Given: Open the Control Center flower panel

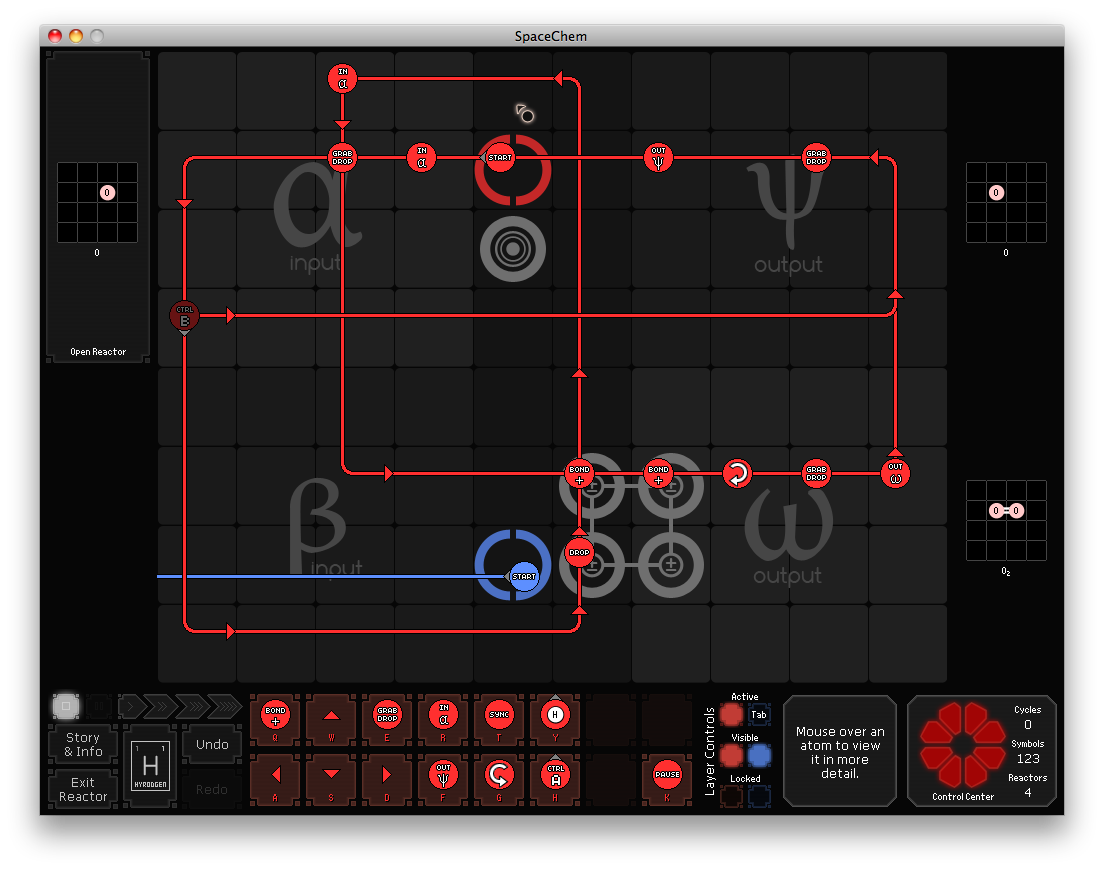Looking at the screenshot, I should [962, 745].
